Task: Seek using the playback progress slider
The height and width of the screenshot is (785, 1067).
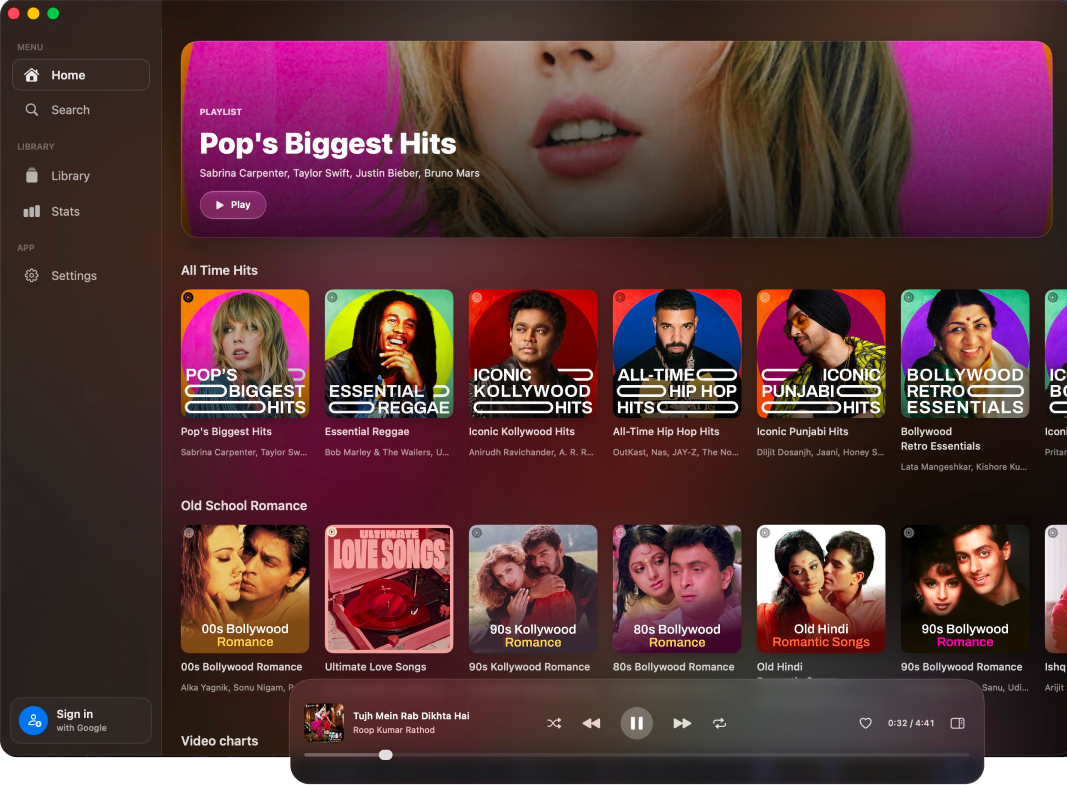Action: click(x=636, y=755)
